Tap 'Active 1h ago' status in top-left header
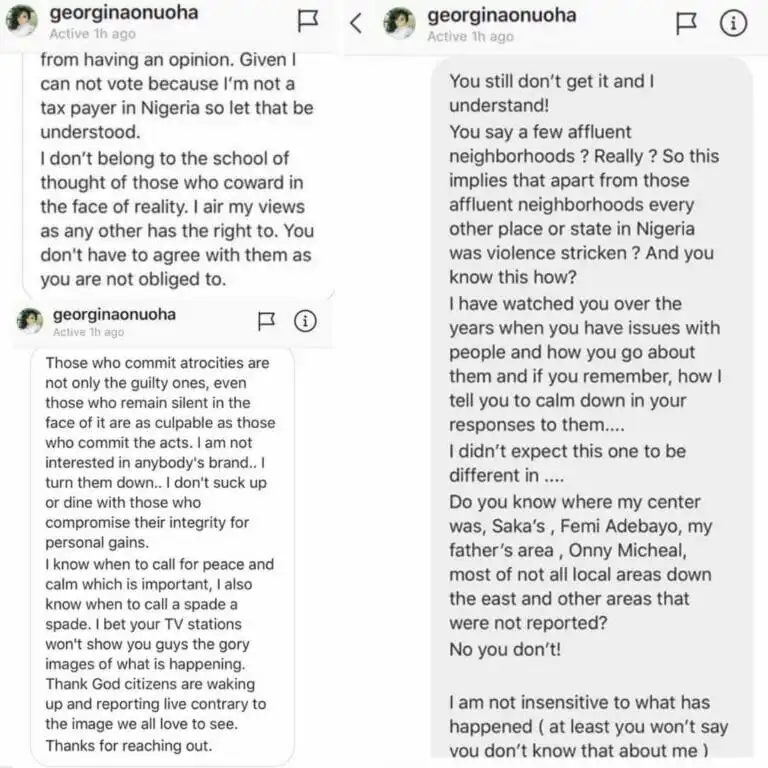The width and height of the screenshot is (768, 768). 93,34
